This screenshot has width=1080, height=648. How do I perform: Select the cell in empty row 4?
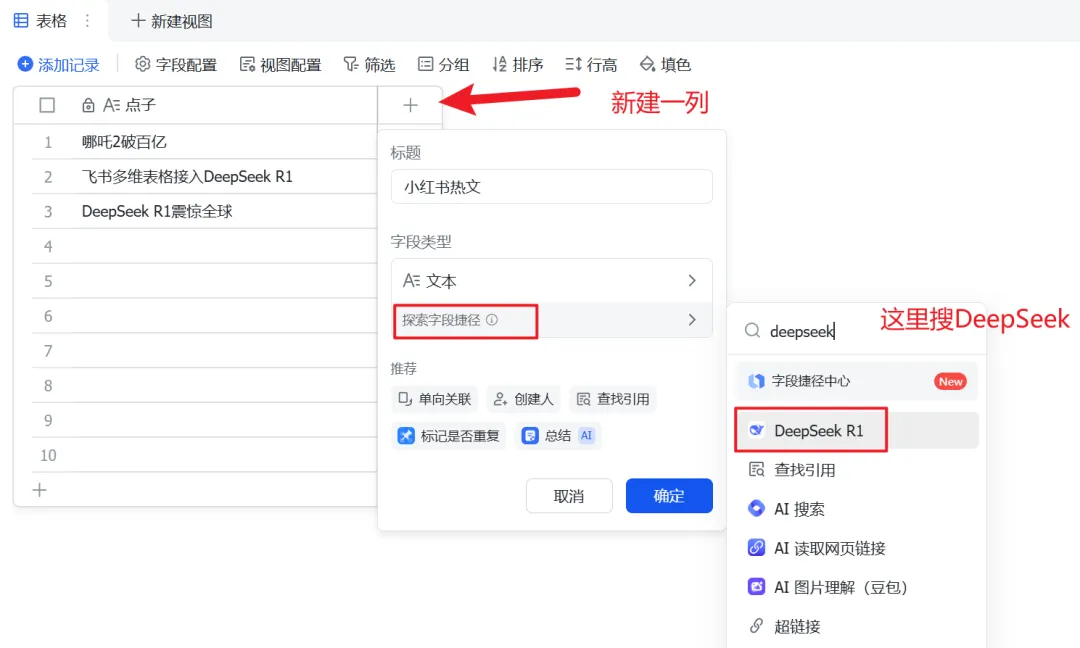coord(227,246)
